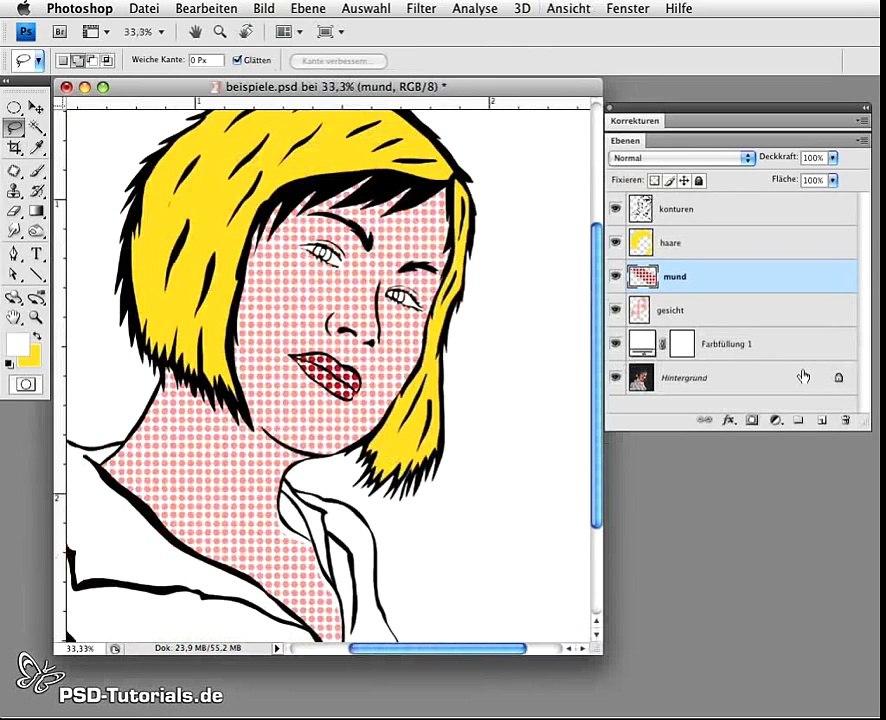Open the Ansicht menu
Screen dimensions: 886x720
[x=568, y=8]
